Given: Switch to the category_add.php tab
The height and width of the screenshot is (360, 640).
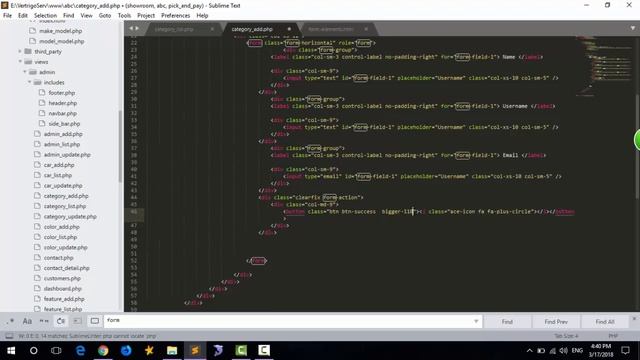Looking at the screenshot, I should (x=252, y=29).
